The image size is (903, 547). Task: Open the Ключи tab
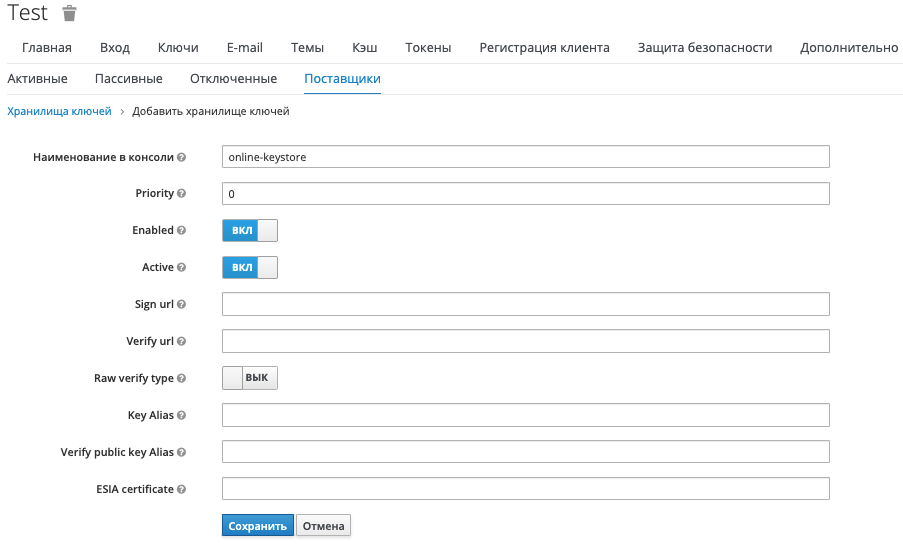[x=178, y=47]
